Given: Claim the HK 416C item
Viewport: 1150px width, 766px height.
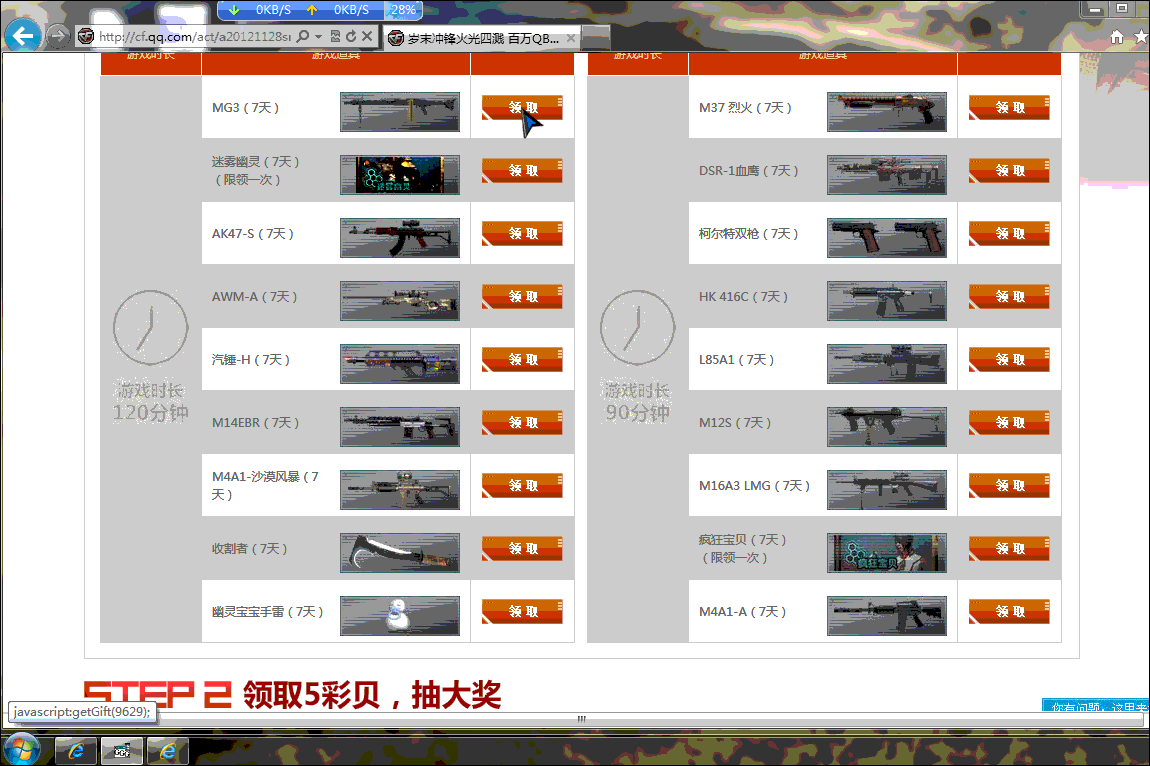Looking at the screenshot, I should (1009, 296).
